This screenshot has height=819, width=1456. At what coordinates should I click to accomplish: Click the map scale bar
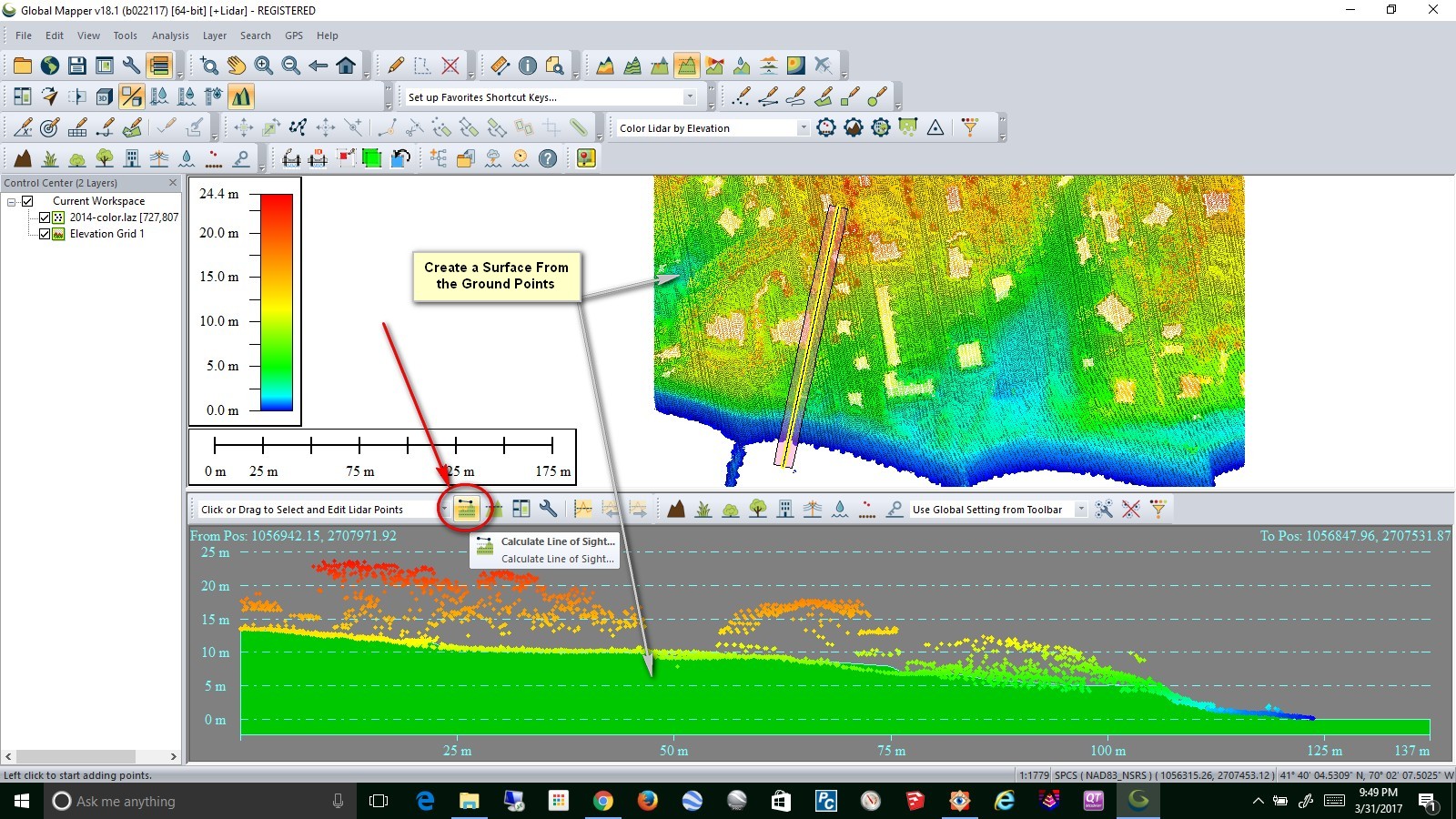pos(383,457)
